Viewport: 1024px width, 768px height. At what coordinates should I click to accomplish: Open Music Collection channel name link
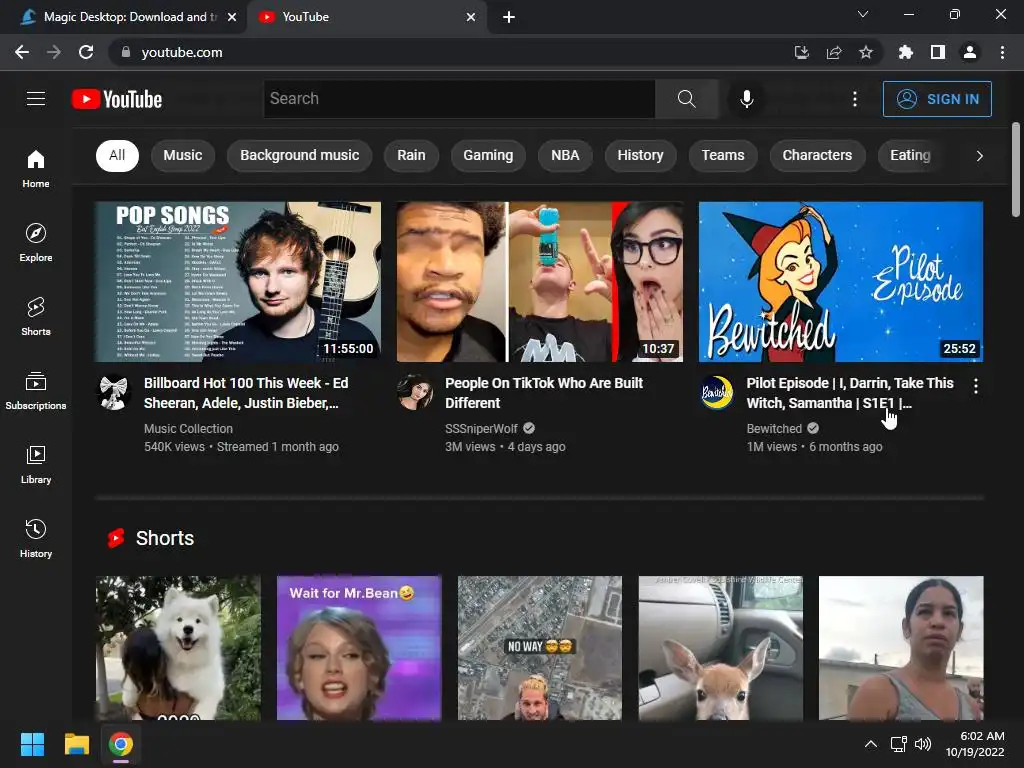point(188,428)
